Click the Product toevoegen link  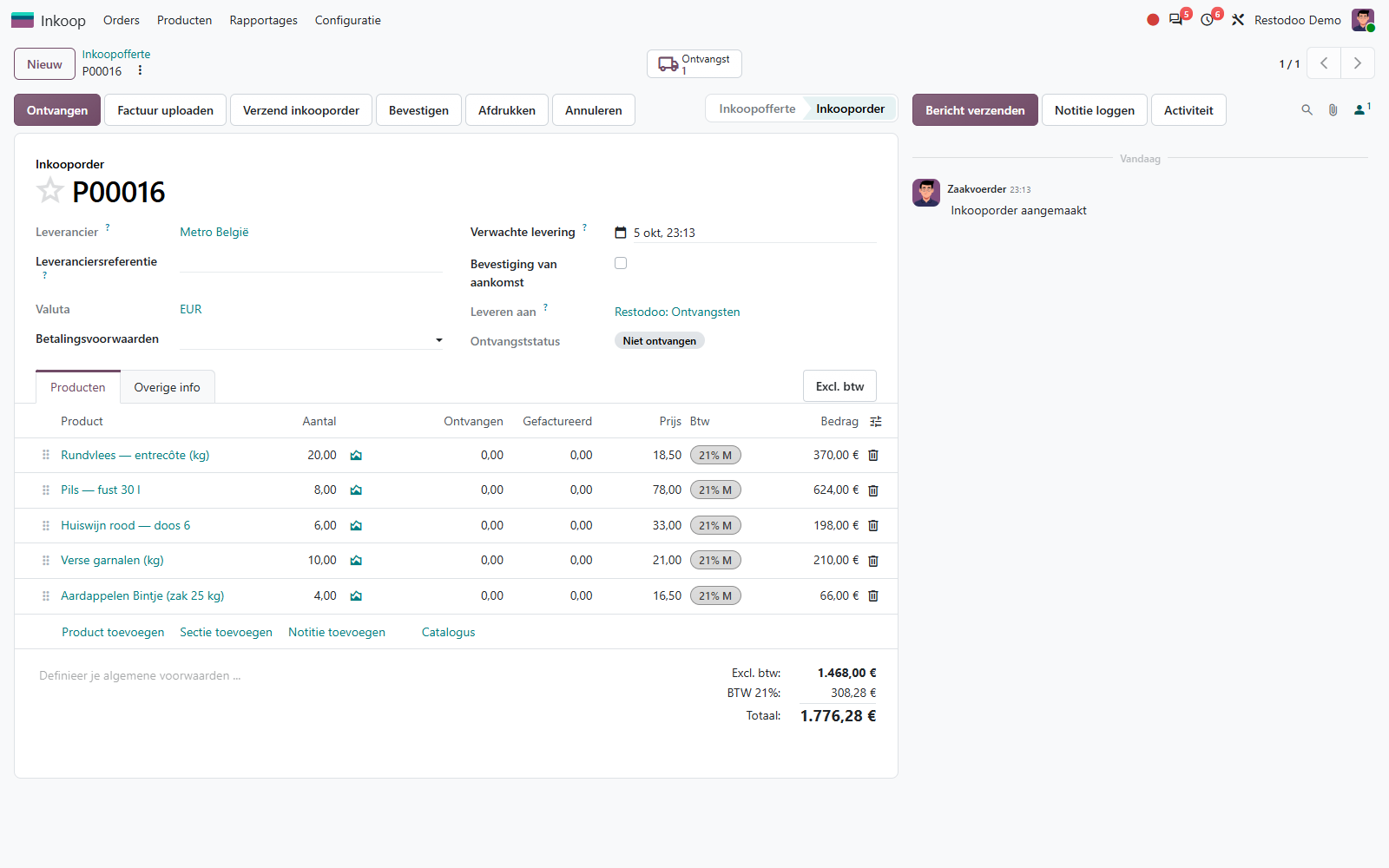click(x=113, y=632)
